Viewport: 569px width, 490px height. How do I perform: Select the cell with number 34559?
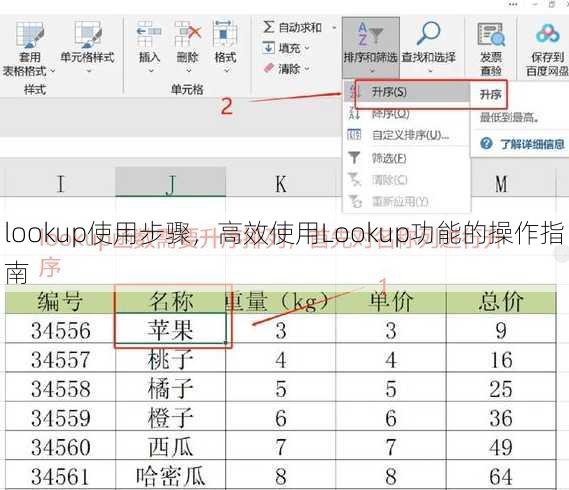click(60, 417)
